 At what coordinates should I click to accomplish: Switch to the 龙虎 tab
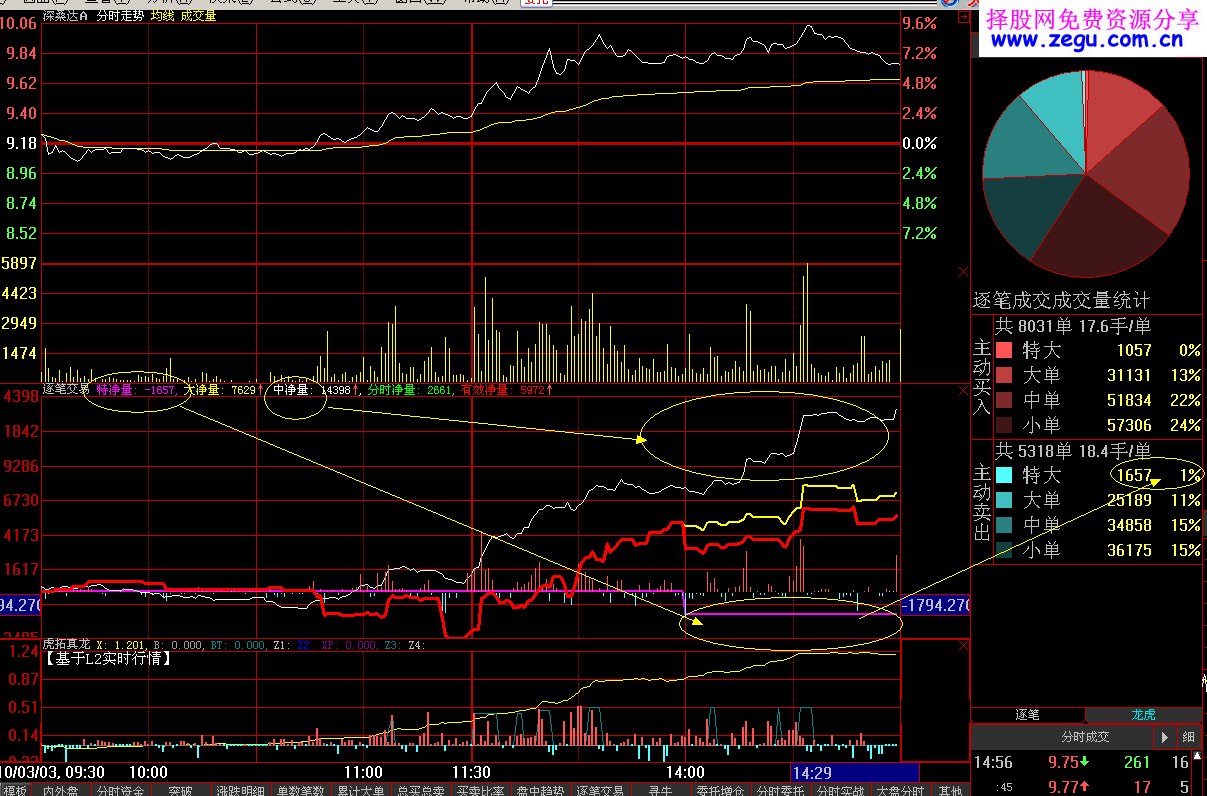coord(1142,715)
